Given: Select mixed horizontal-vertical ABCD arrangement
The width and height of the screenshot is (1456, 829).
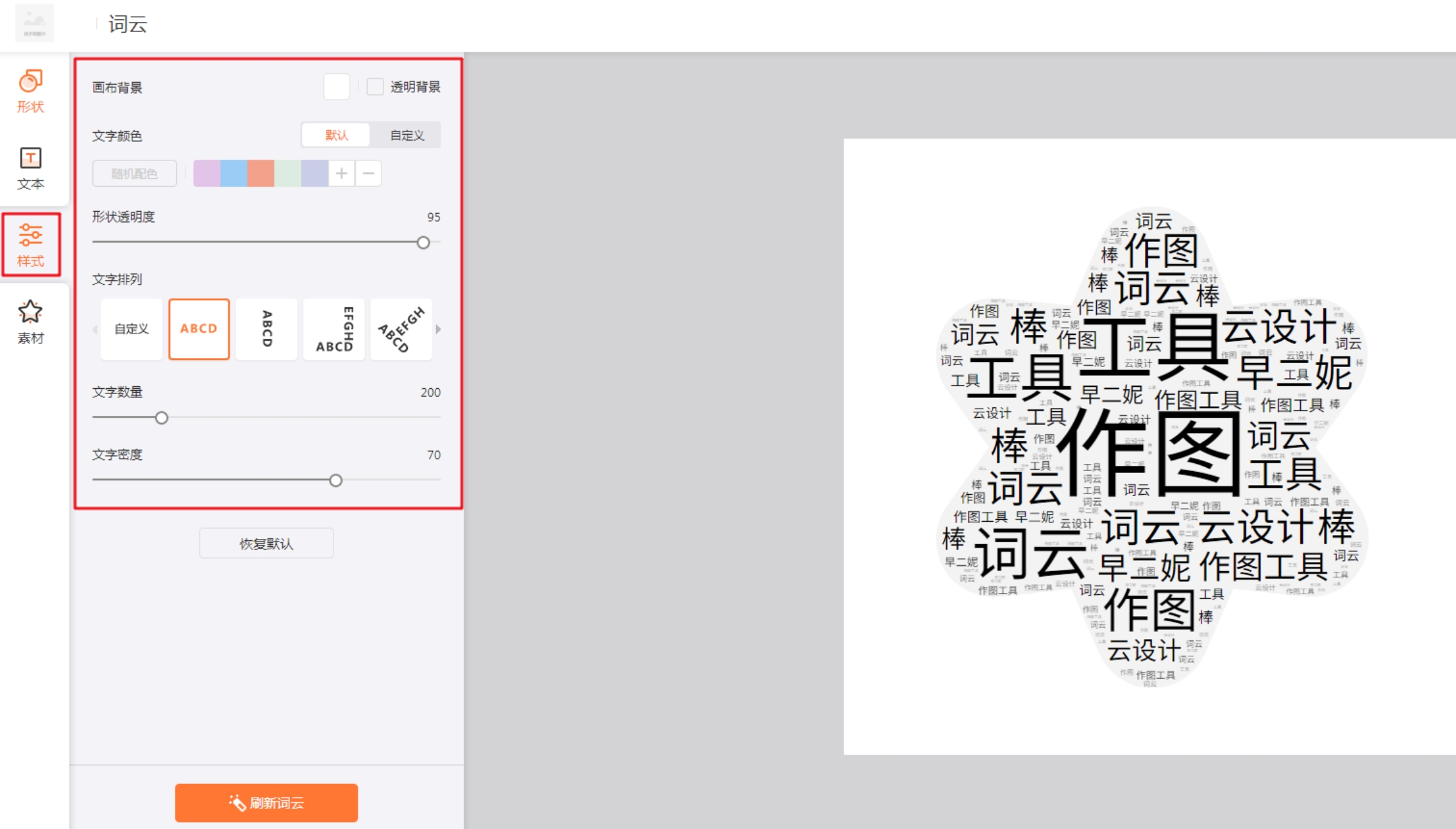Looking at the screenshot, I should click(x=334, y=329).
